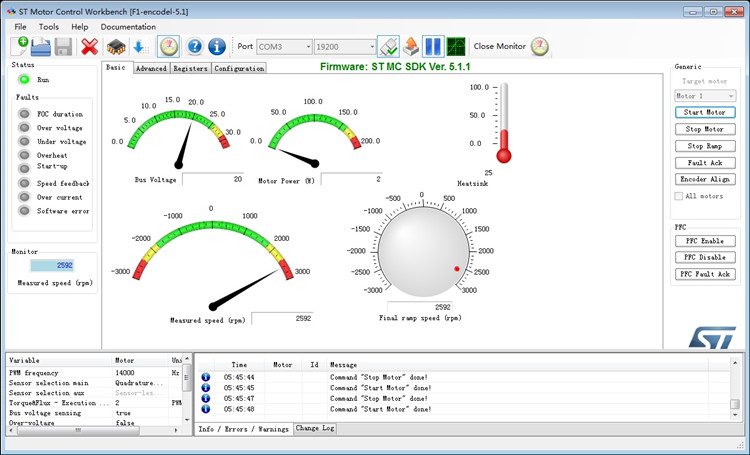The image size is (750, 455).
Task: Click the Overheat fault indicator
Action: click(x=24, y=155)
